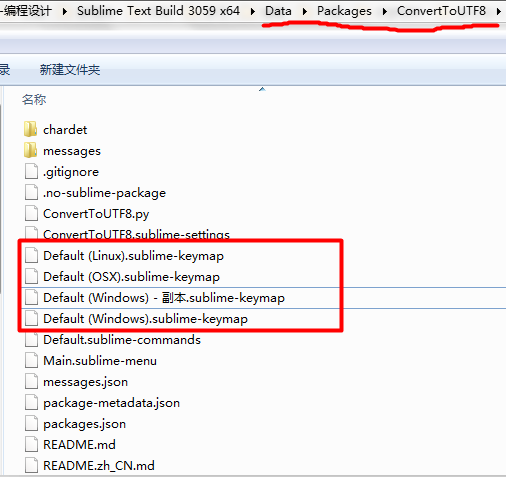Expand arrow after Sublime Text Build breadcrumb
This screenshot has width=506, height=477.
pyautogui.click(x=253, y=11)
